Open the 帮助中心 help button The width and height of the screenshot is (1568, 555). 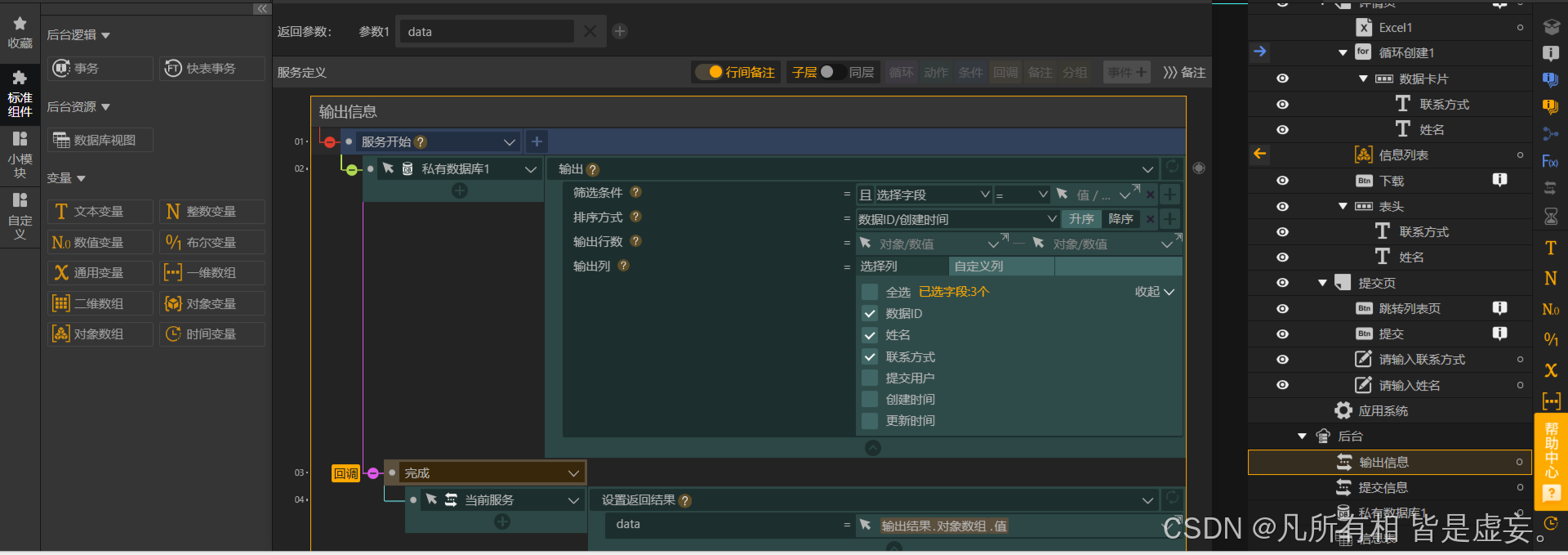click(x=1551, y=461)
